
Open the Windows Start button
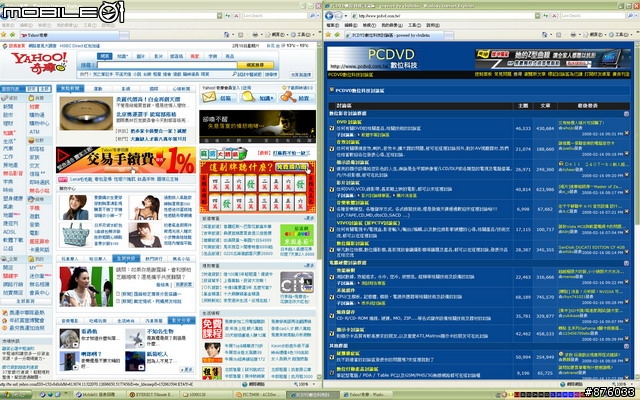pyautogui.click(x=16, y=395)
